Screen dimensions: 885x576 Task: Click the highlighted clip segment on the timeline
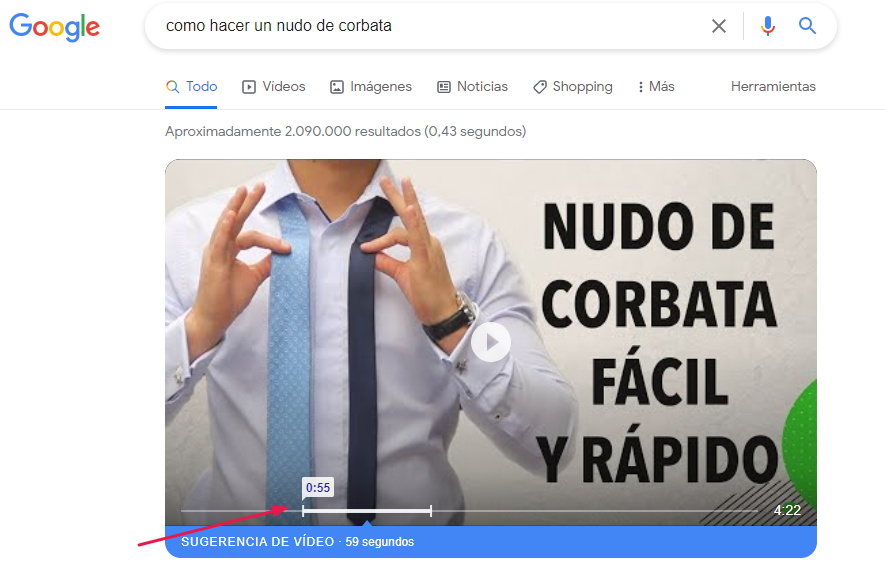point(367,511)
